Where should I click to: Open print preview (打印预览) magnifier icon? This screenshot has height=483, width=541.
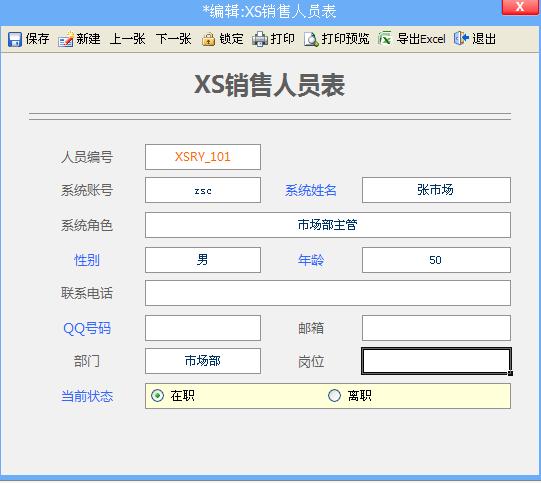[311, 39]
